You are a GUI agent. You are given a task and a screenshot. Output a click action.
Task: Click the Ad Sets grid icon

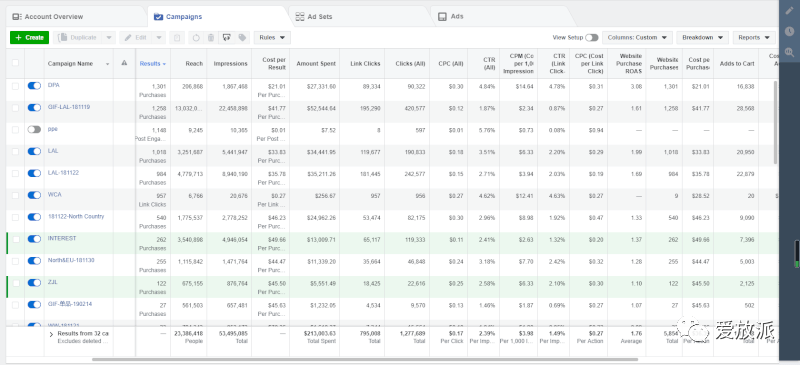[x=299, y=16]
